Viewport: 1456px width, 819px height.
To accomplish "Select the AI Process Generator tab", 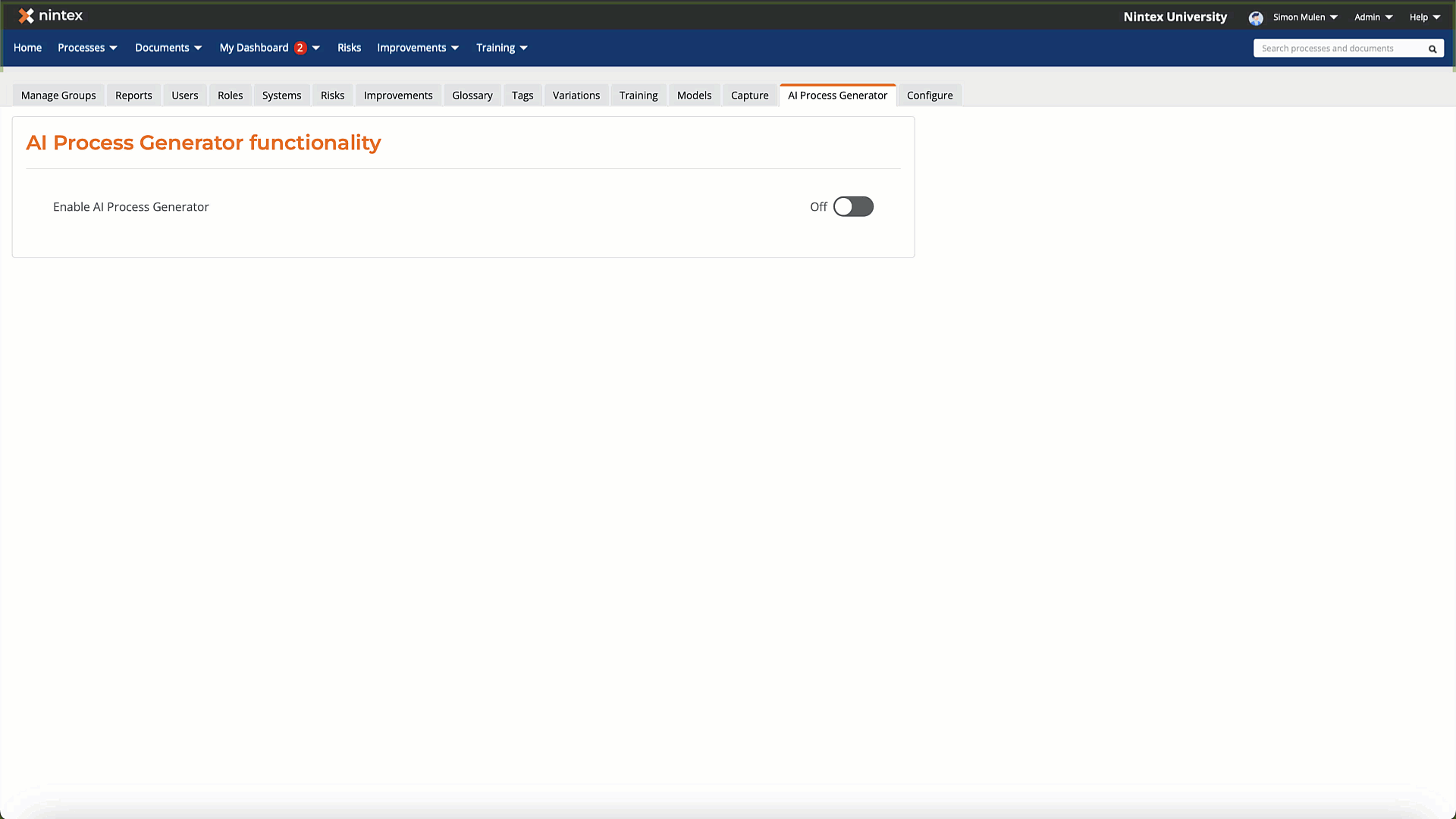I will (837, 96).
